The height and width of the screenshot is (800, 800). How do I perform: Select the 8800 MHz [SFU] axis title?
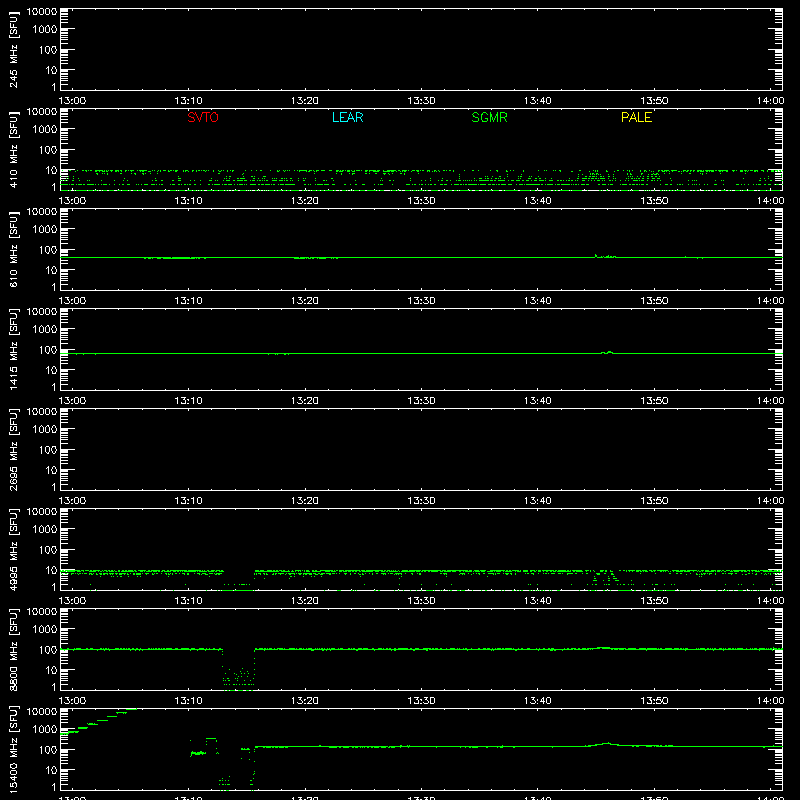coord(13,649)
